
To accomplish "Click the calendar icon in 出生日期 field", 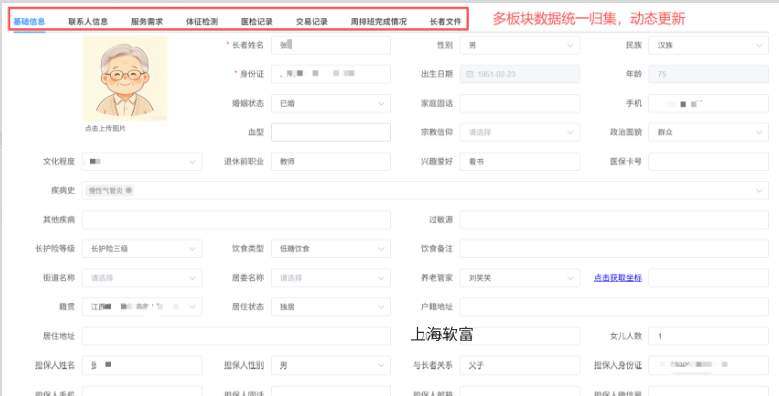I will [x=469, y=74].
